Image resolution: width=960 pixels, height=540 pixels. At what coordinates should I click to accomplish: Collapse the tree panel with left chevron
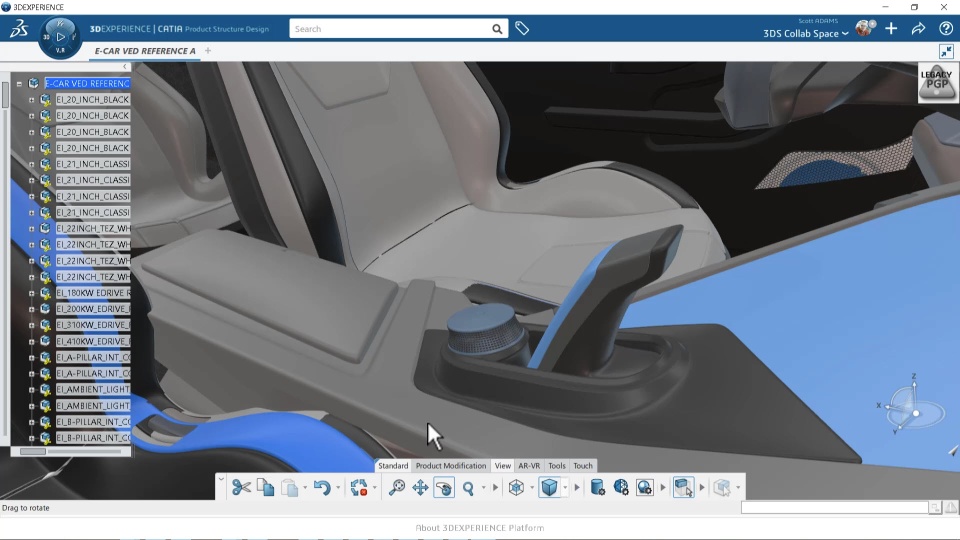[x=125, y=67]
